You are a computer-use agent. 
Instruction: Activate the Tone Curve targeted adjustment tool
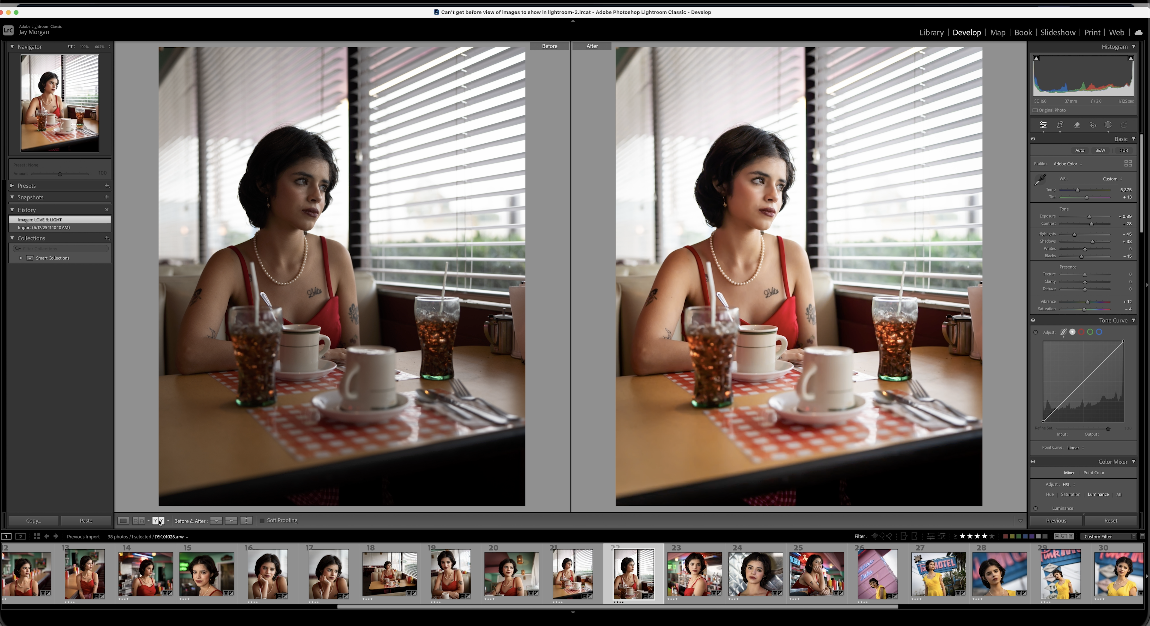click(x=1062, y=332)
